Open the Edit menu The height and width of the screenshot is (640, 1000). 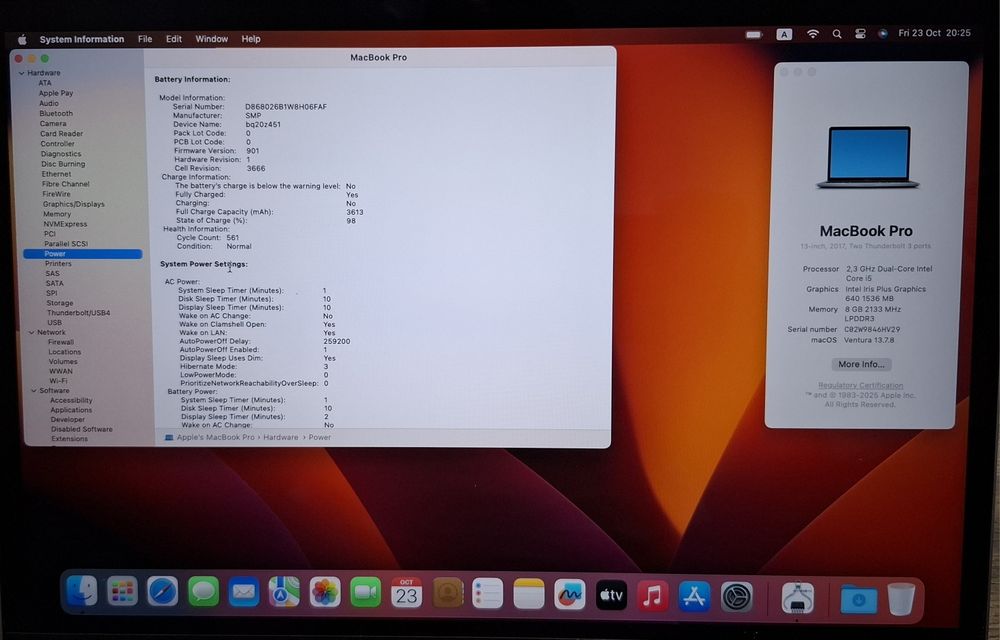[173, 39]
